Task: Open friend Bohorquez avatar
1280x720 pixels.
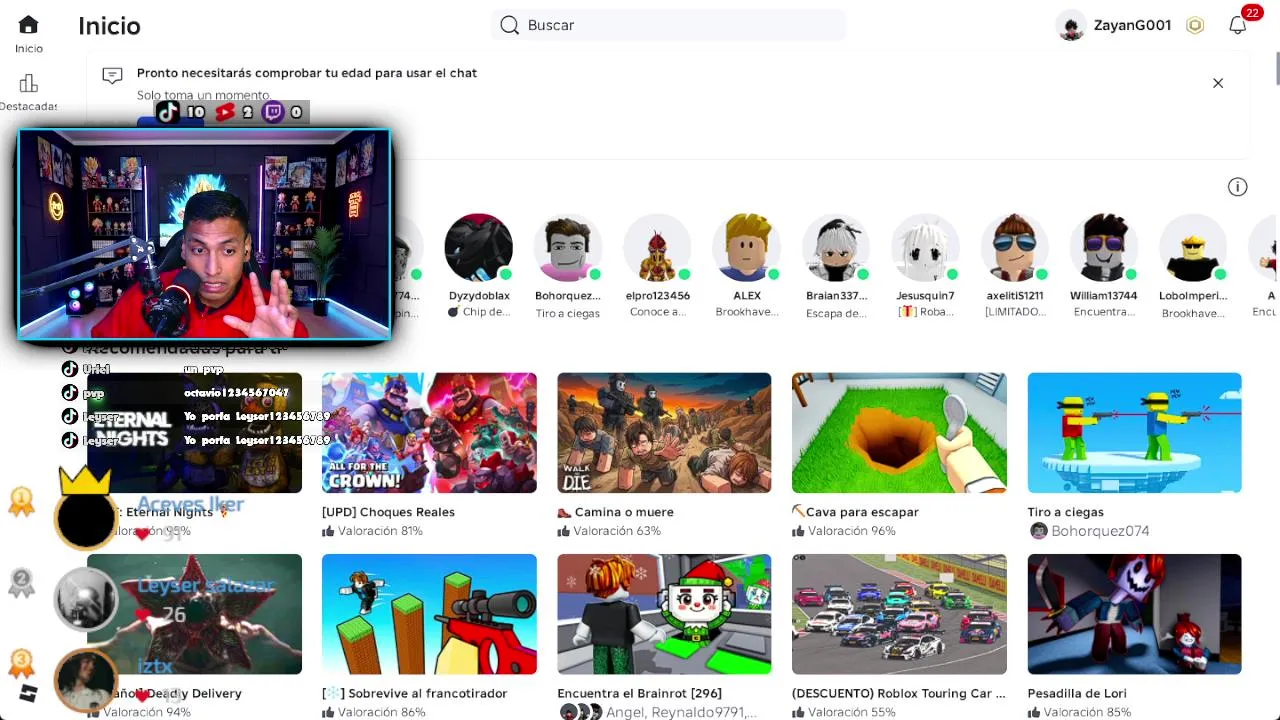Action: (x=568, y=248)
